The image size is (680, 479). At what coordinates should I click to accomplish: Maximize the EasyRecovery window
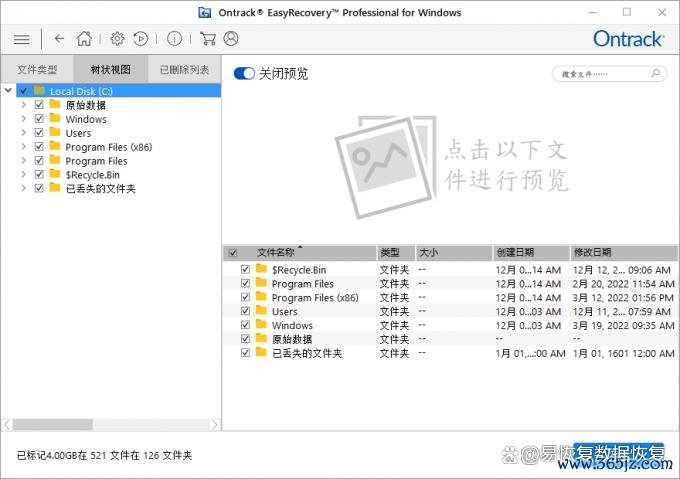coord(627,12)
